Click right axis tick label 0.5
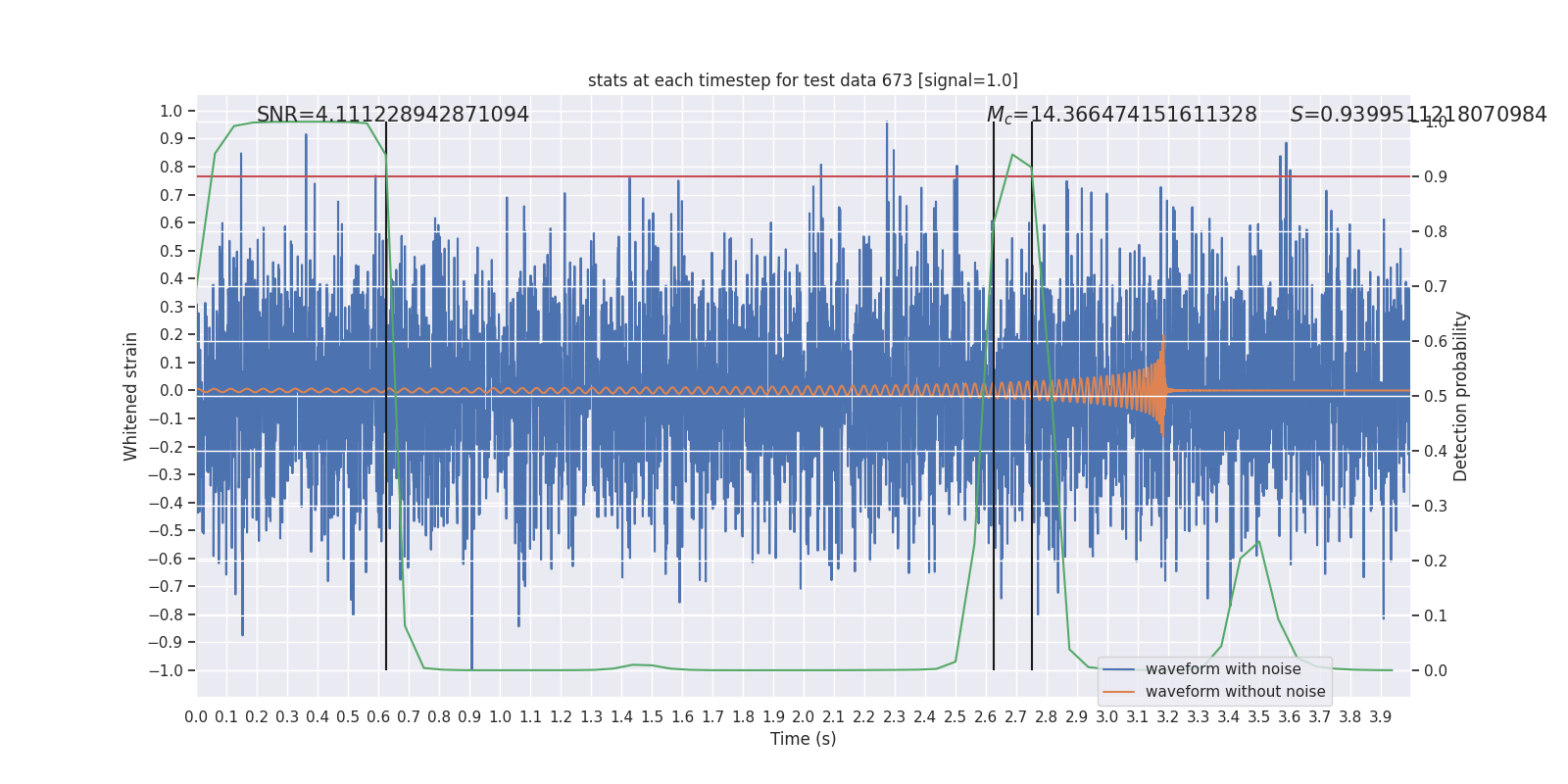 pyautogui.click(x=1436, y=396)
